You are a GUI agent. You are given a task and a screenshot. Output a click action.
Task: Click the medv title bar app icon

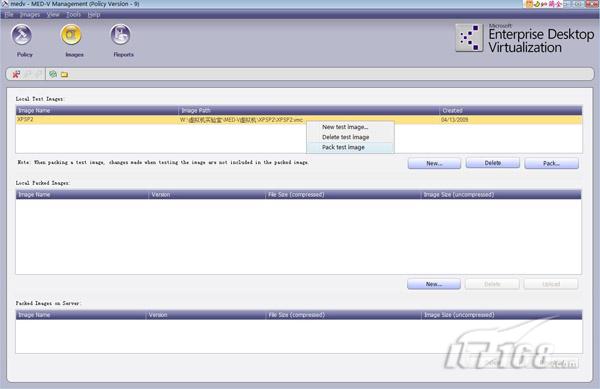tap(4, 4)
